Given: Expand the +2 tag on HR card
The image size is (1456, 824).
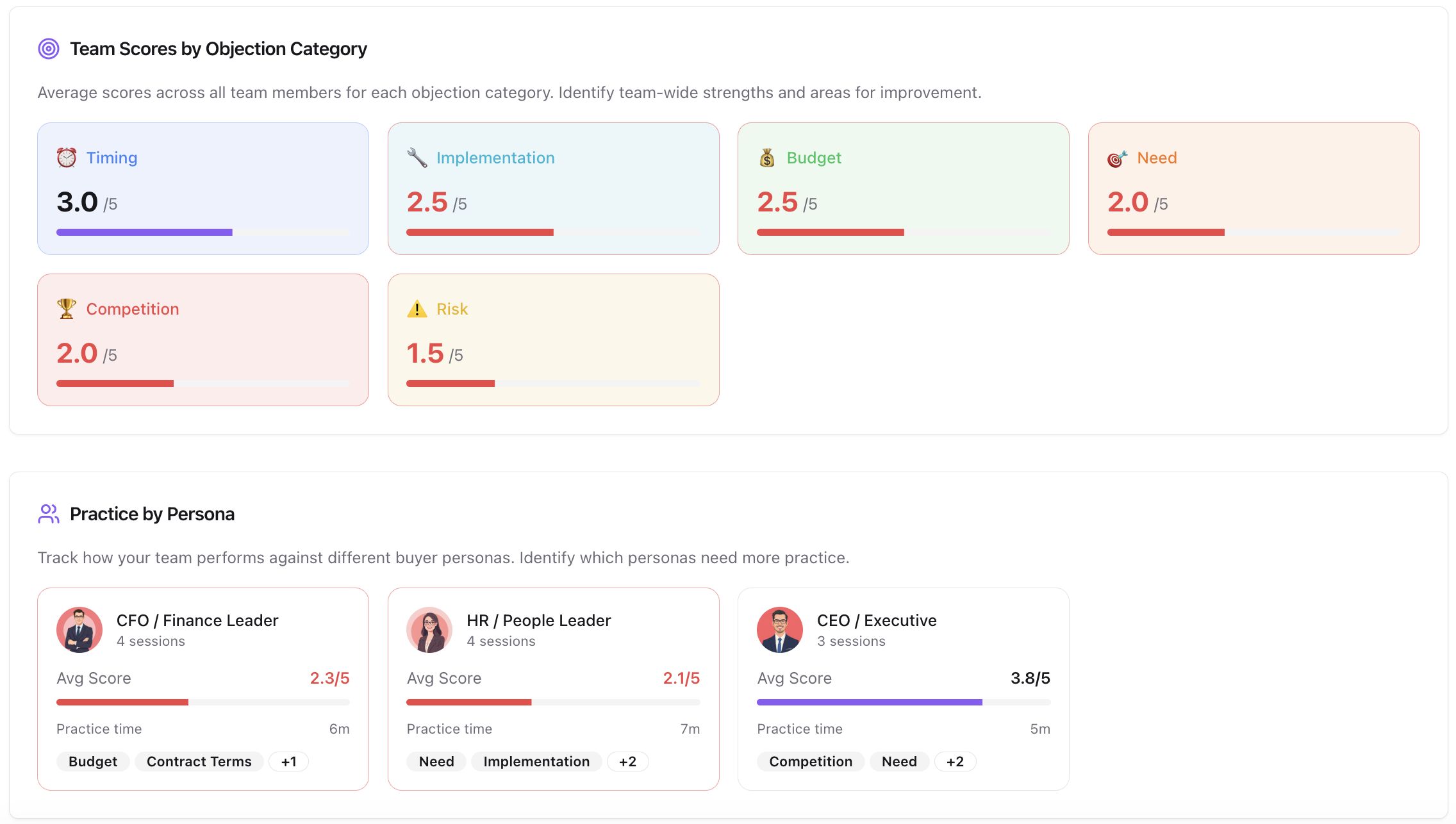Looking at the screenshot, I should click(627, 761).
